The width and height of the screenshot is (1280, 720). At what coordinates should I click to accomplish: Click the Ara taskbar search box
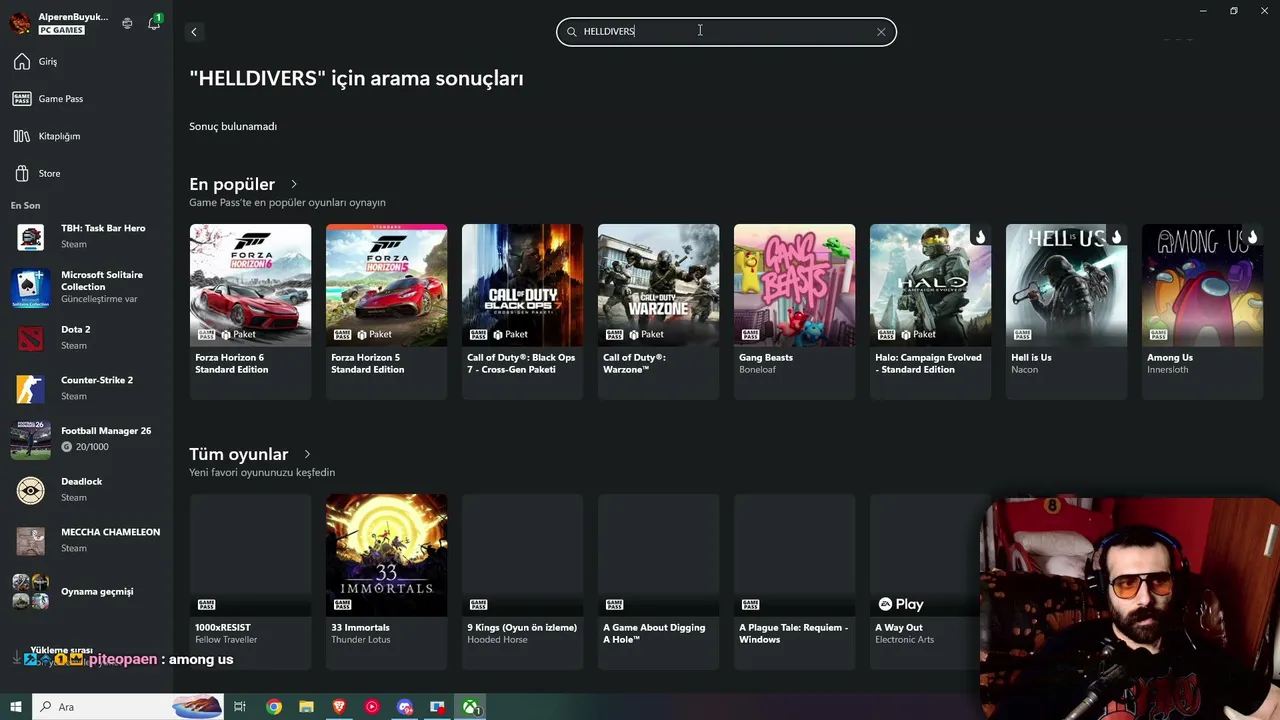(x=127, y=707)
